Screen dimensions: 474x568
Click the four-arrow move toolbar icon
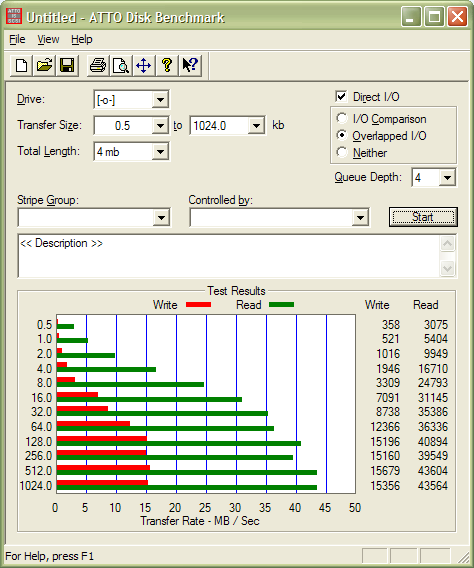pyautogui.click(x=143, y=66)
